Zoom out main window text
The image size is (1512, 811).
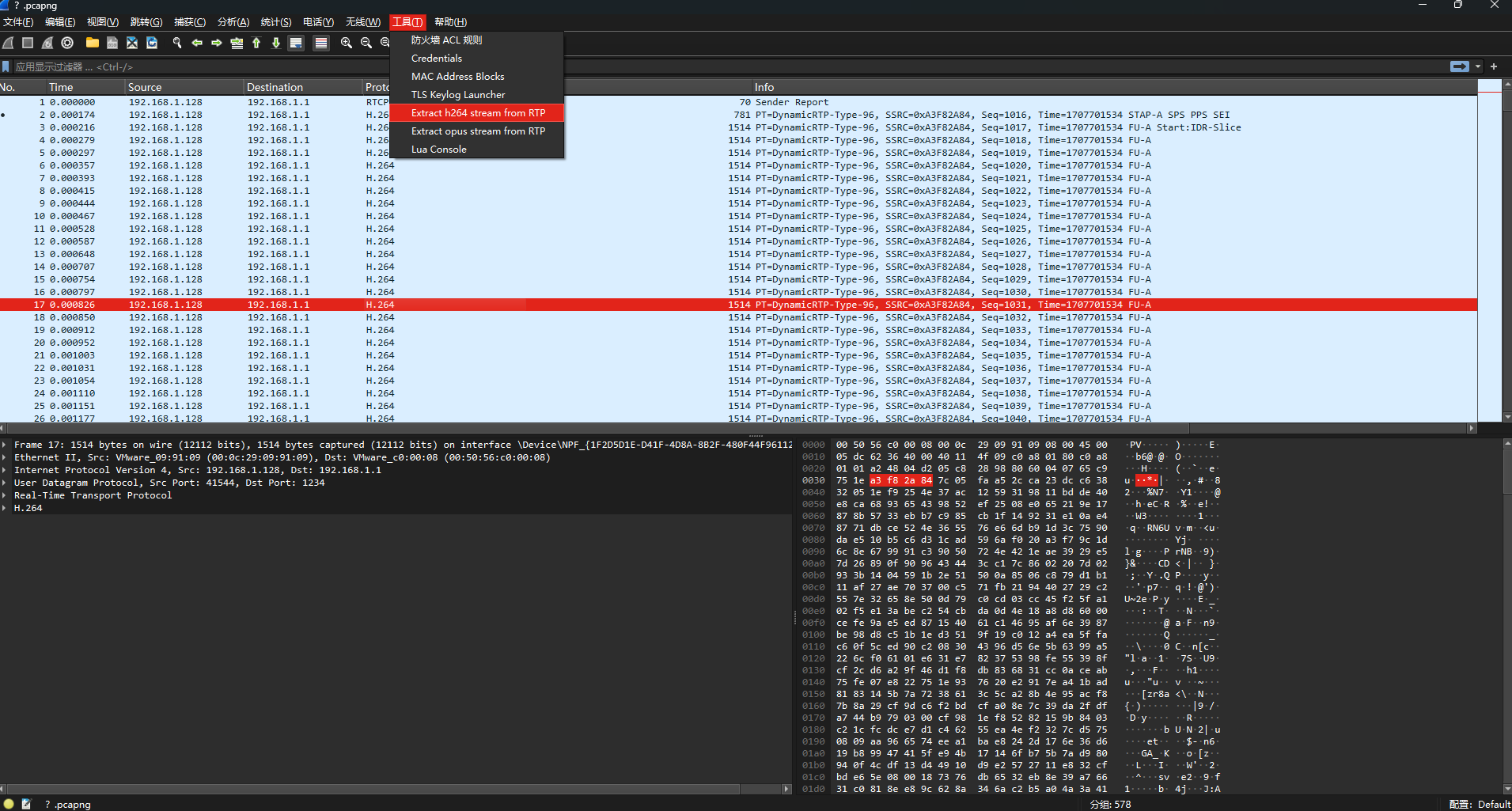pos(366,43)
